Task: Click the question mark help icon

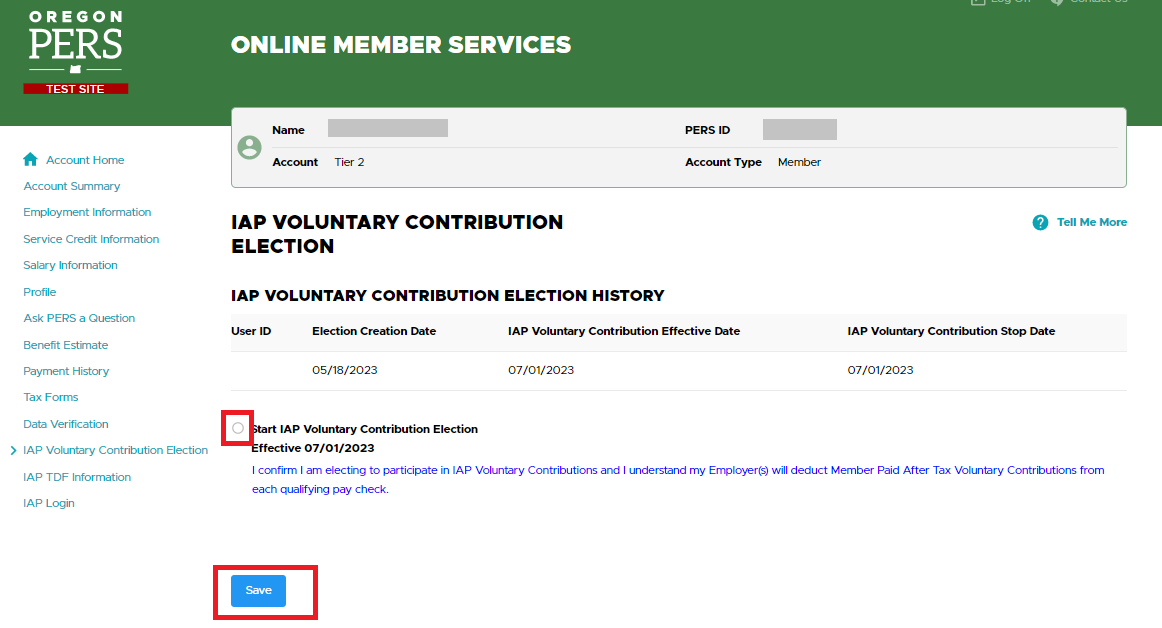Action: pyautogui.click(x=1040, y=223)
